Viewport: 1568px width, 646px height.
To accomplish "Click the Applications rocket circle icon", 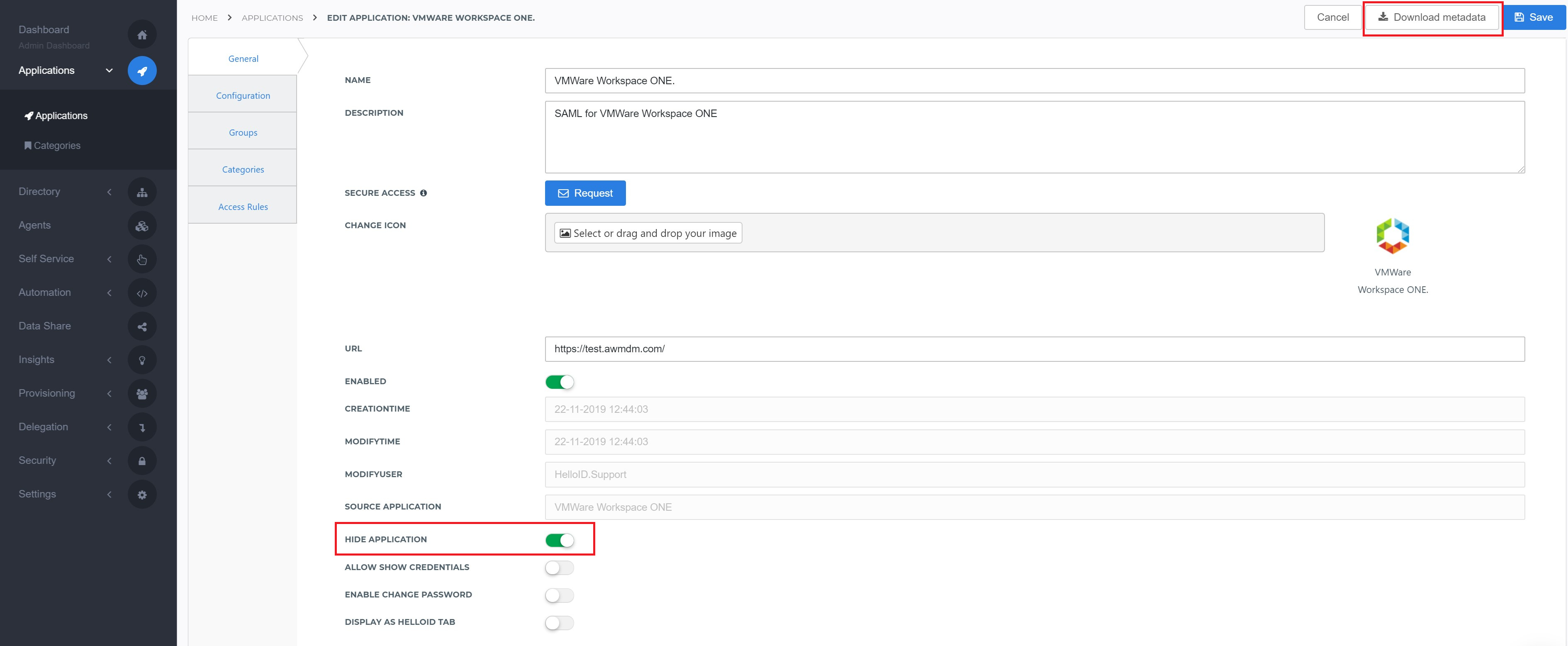I will pos(142,71).
